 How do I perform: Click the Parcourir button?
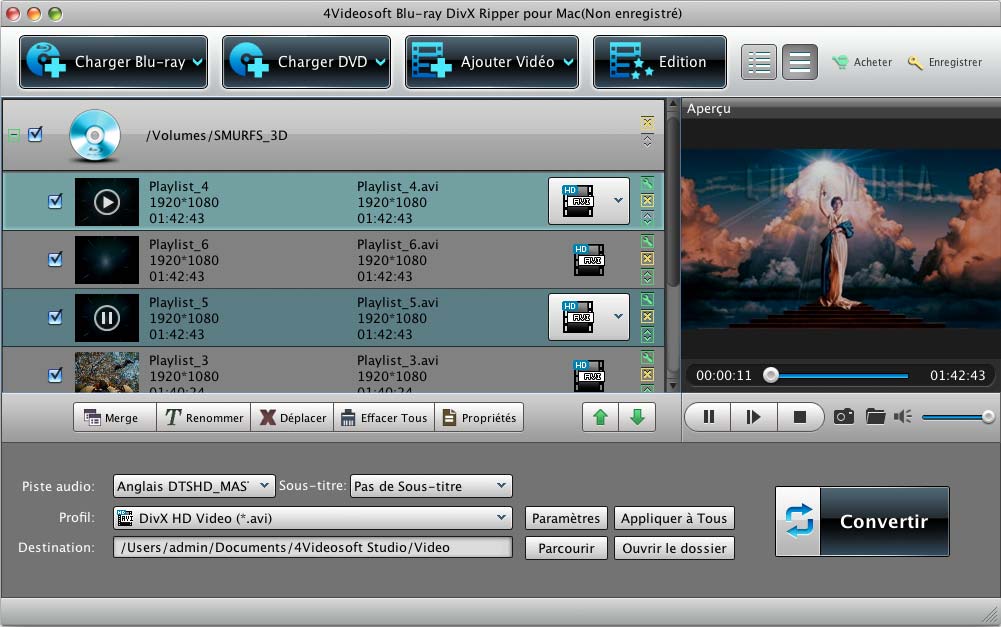566,548
